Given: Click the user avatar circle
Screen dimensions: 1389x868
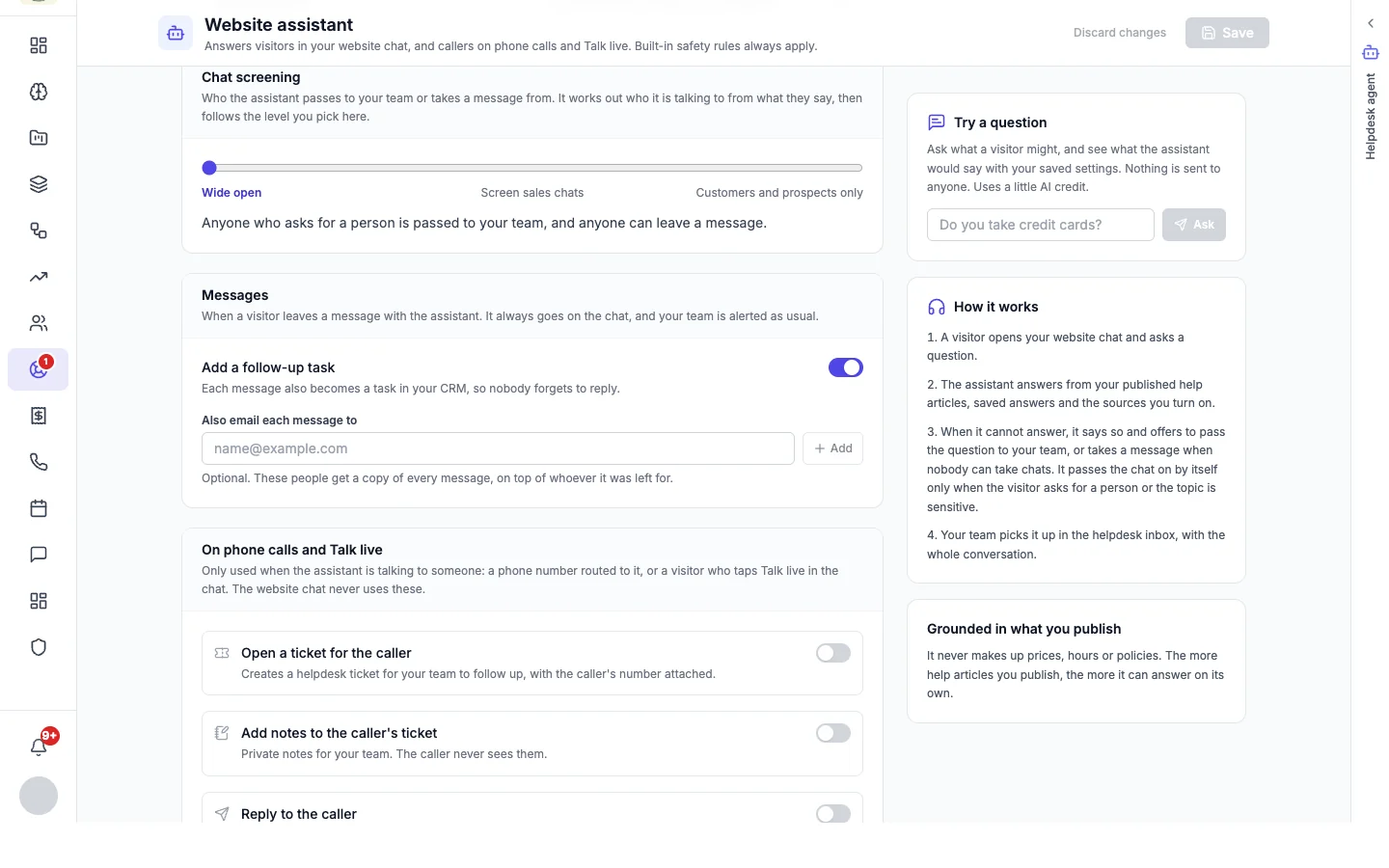Looking at the screenshot, I should [x=39, y=796].
